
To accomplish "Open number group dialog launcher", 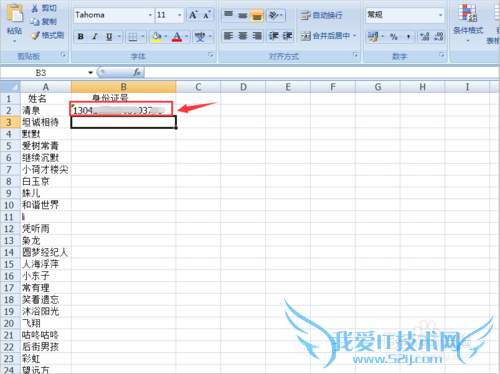I will coord(442,55).
